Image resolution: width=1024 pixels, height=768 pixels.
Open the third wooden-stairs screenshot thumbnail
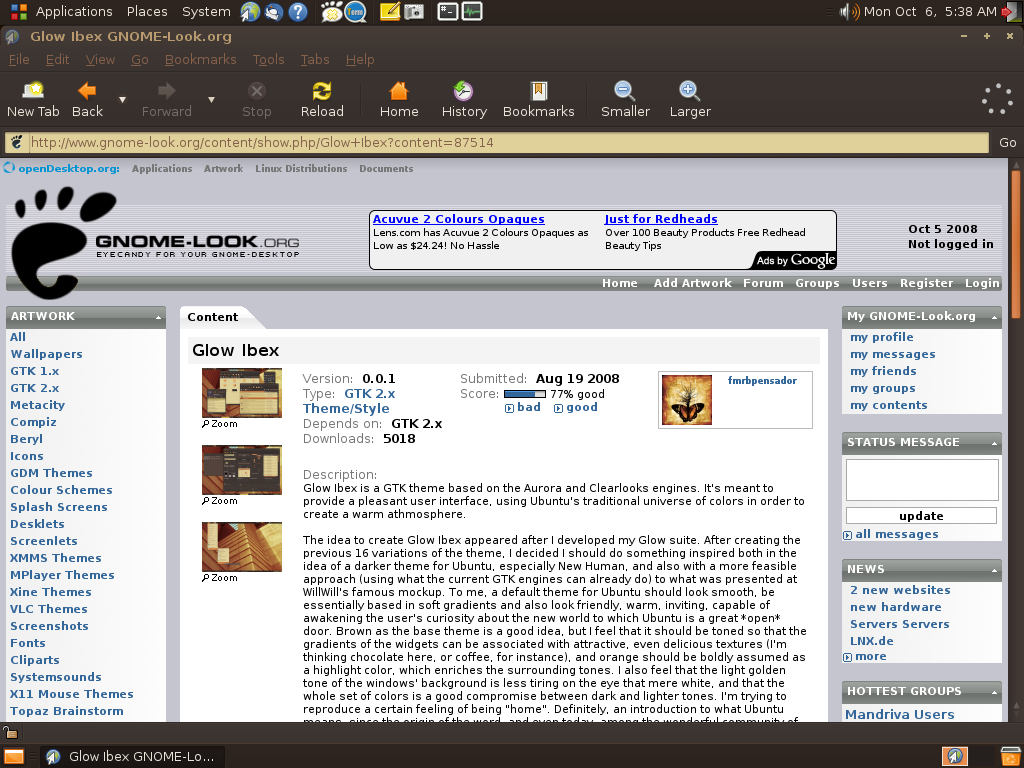coord(242,547)
